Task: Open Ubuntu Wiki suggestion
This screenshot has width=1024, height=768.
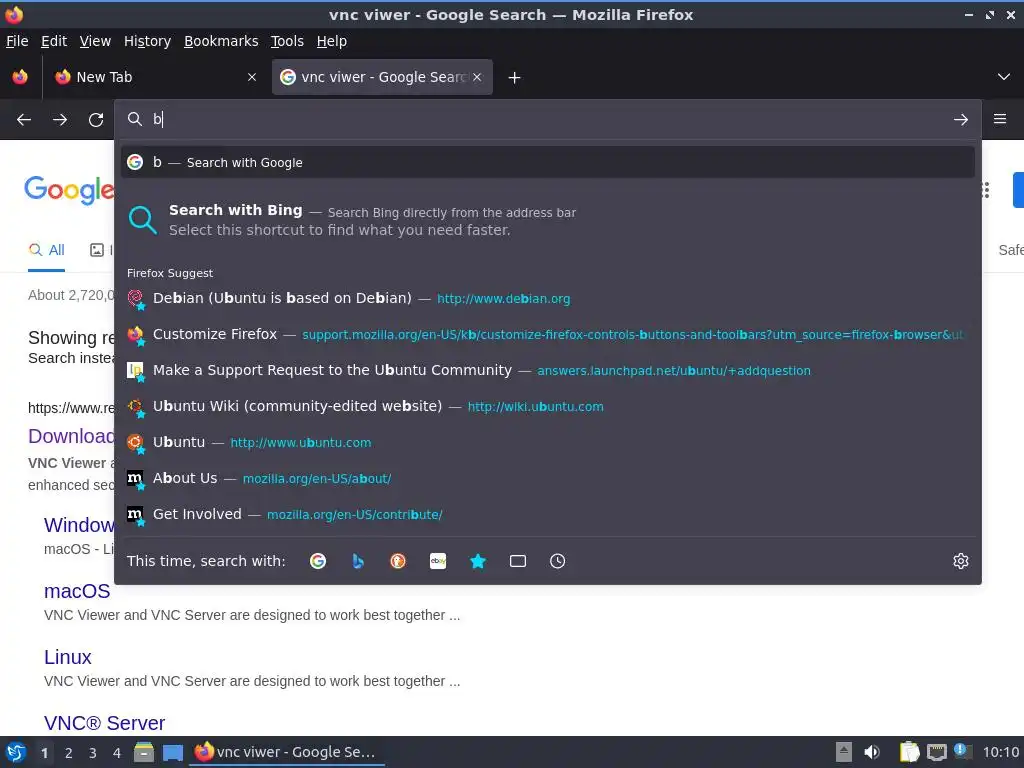Action: click(x=547, y=406)
